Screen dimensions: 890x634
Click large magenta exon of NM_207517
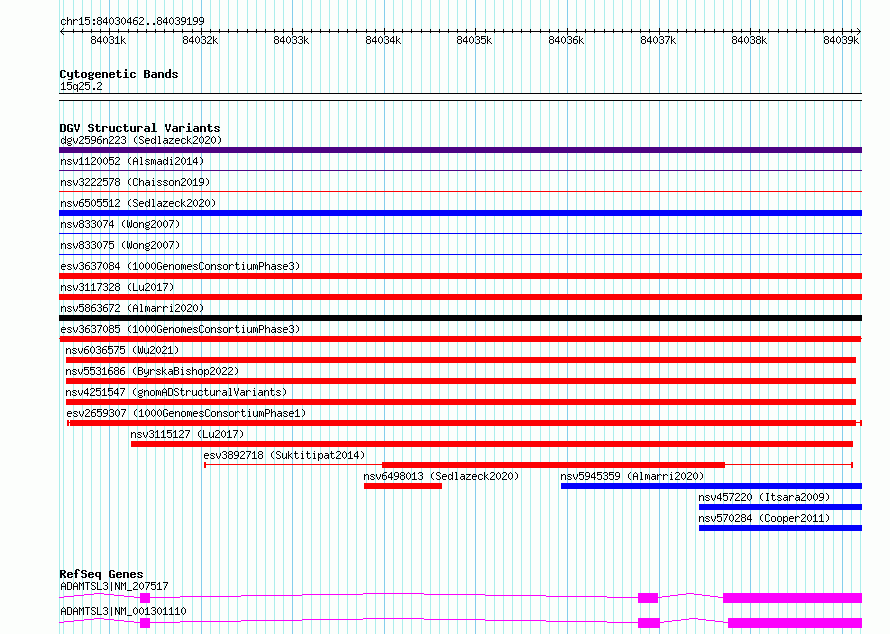point(792,598)
